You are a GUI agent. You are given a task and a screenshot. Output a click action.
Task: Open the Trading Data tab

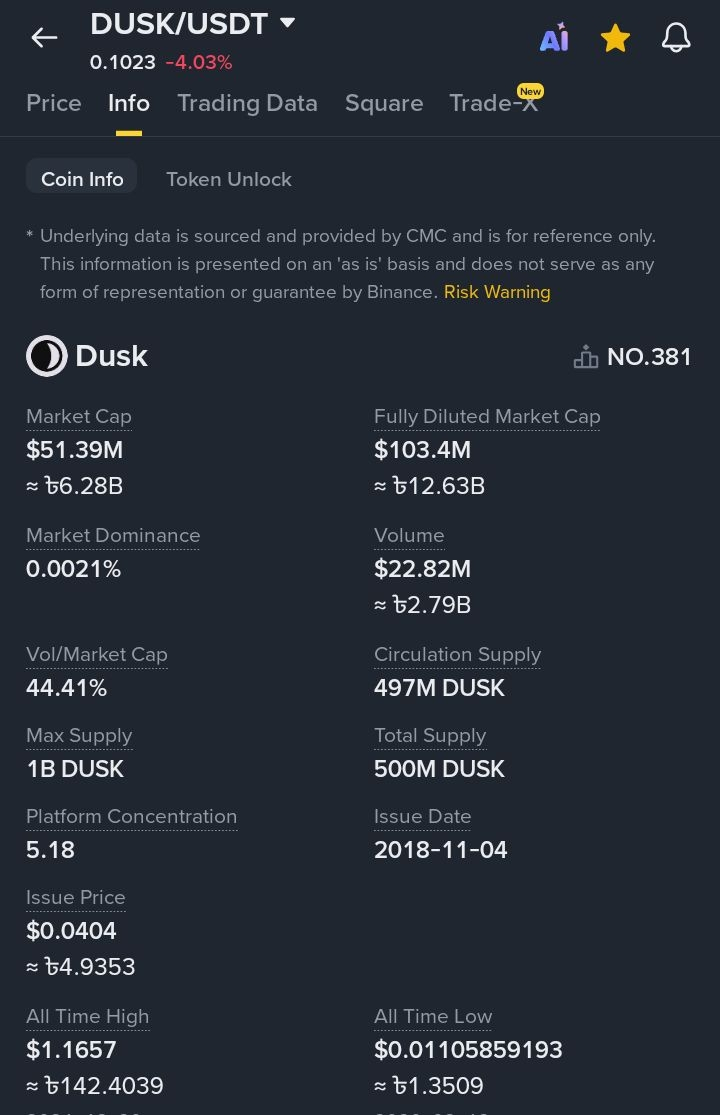click(x=247, y=103)
